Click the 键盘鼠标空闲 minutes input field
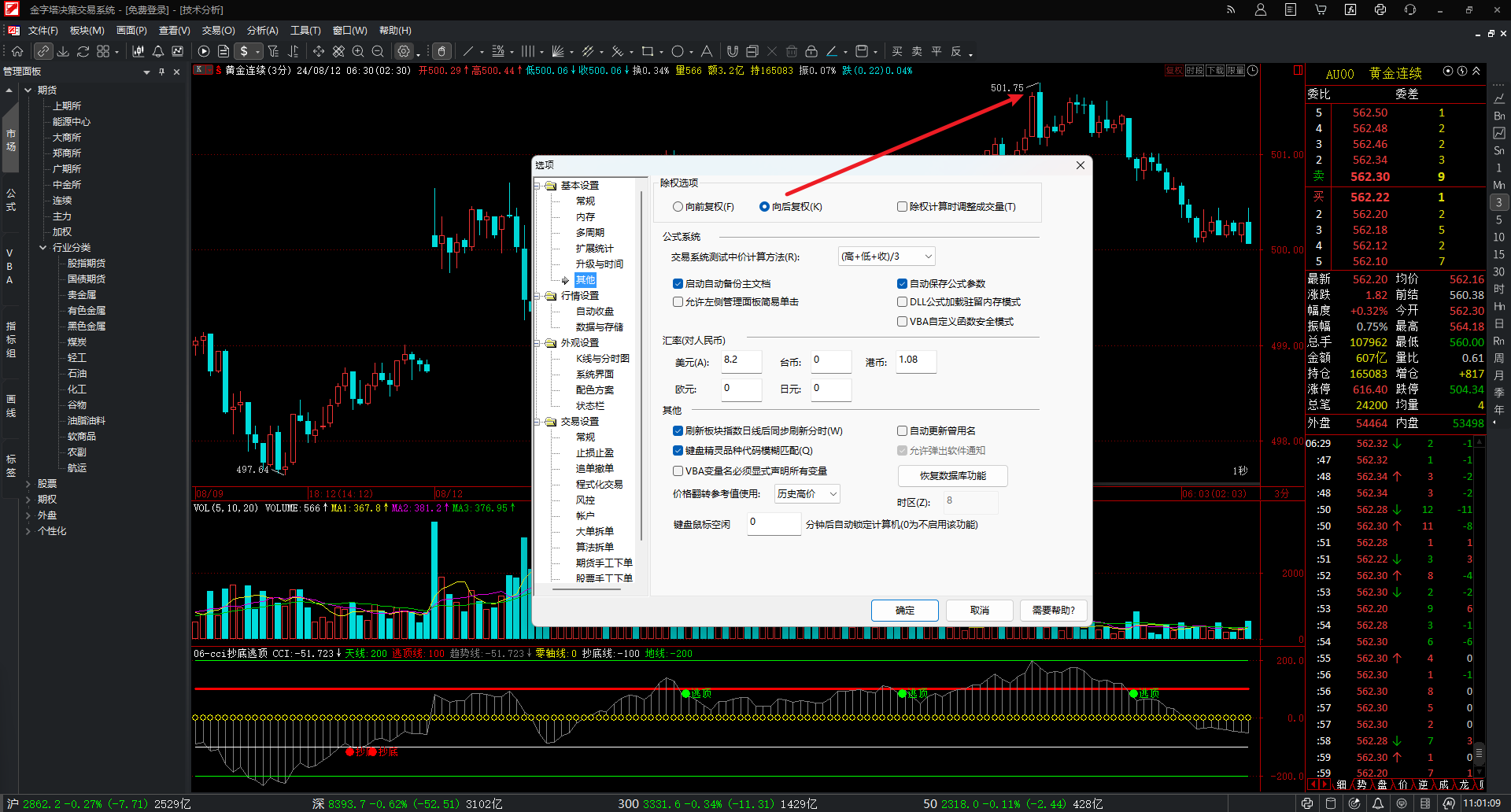The width and height of the screenshot is (1511, 812). [x=774, y=524]
